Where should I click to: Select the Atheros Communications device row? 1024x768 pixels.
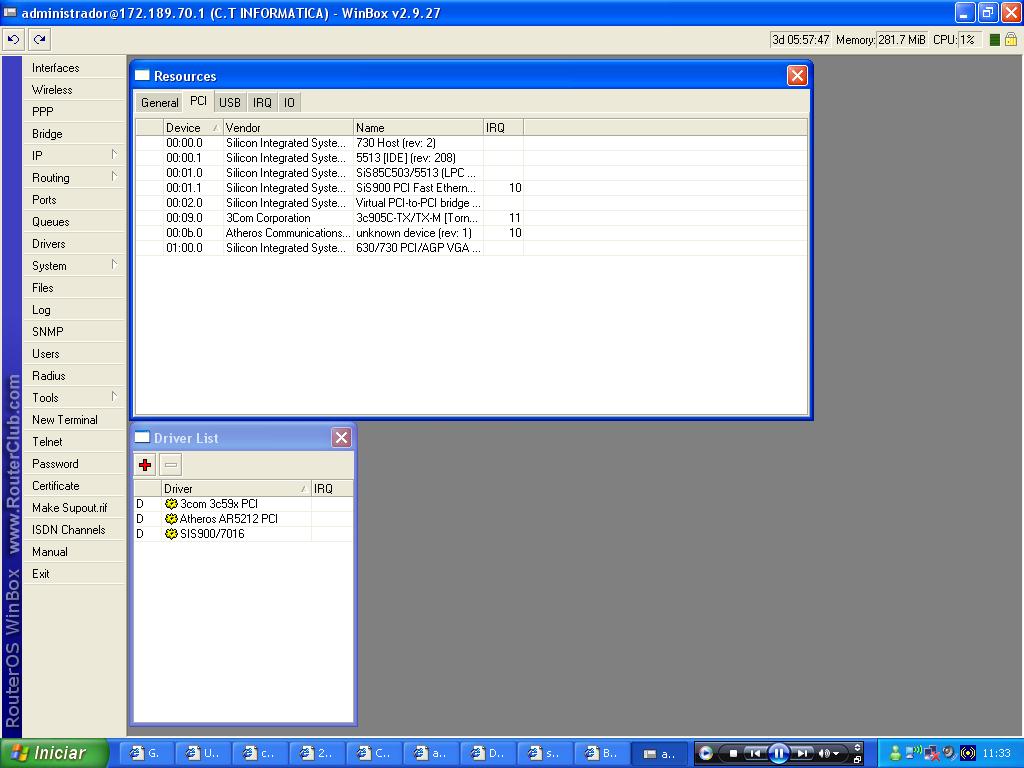click(472, 232)
